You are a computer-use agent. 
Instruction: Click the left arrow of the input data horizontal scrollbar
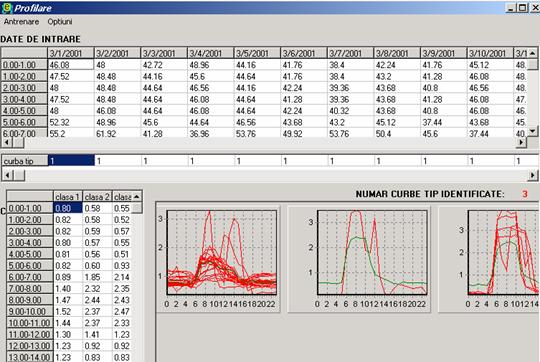[7, 142]
